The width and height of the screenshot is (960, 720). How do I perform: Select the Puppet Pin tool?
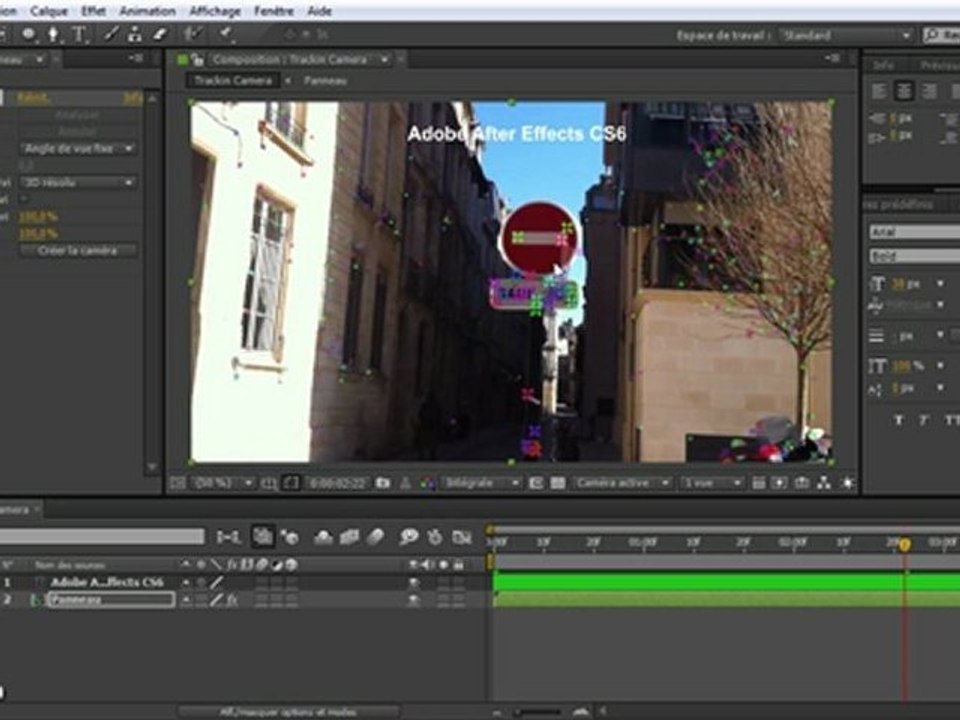227,34
